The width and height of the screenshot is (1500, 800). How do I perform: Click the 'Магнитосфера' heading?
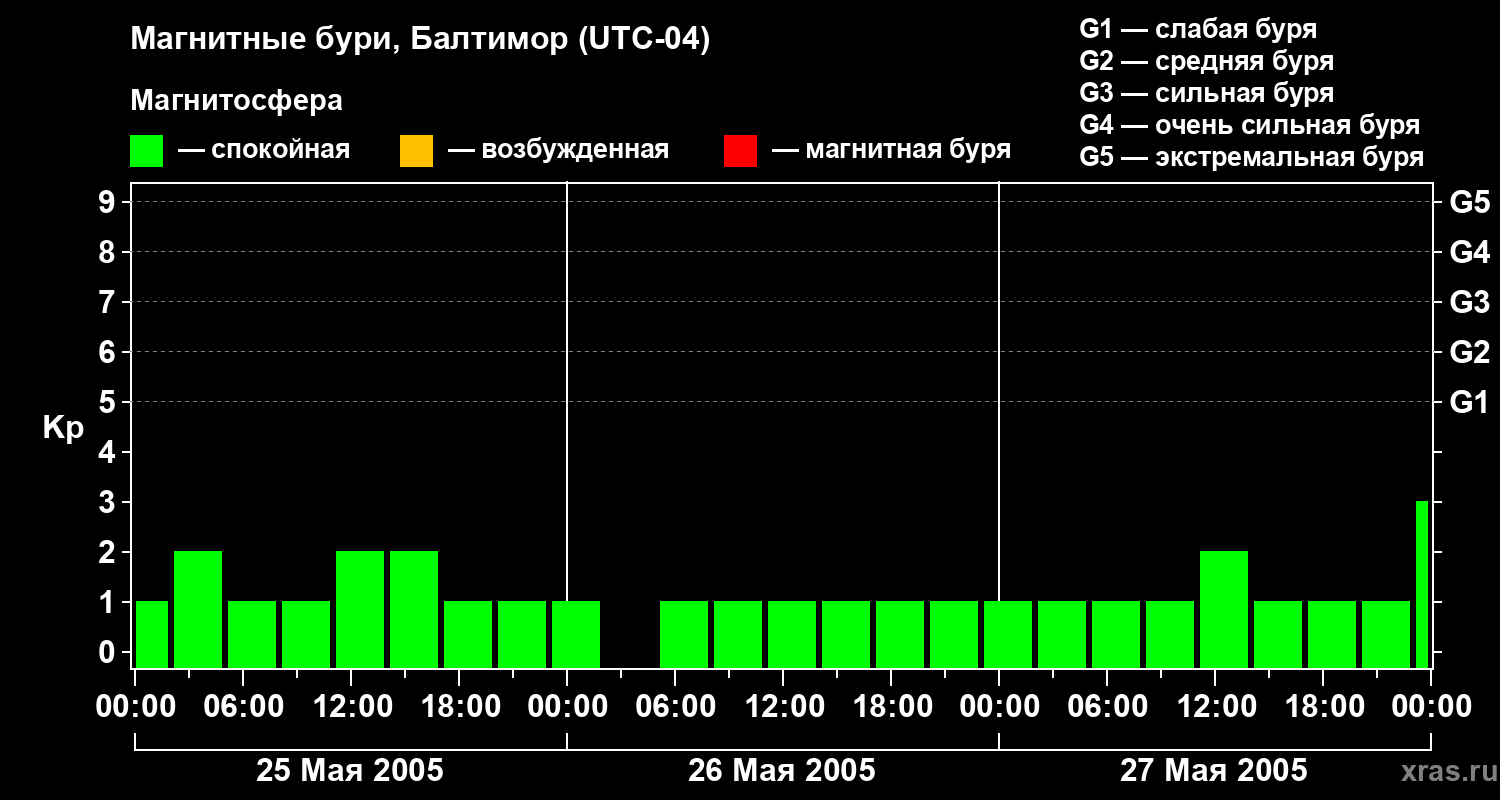click(236, 101)
